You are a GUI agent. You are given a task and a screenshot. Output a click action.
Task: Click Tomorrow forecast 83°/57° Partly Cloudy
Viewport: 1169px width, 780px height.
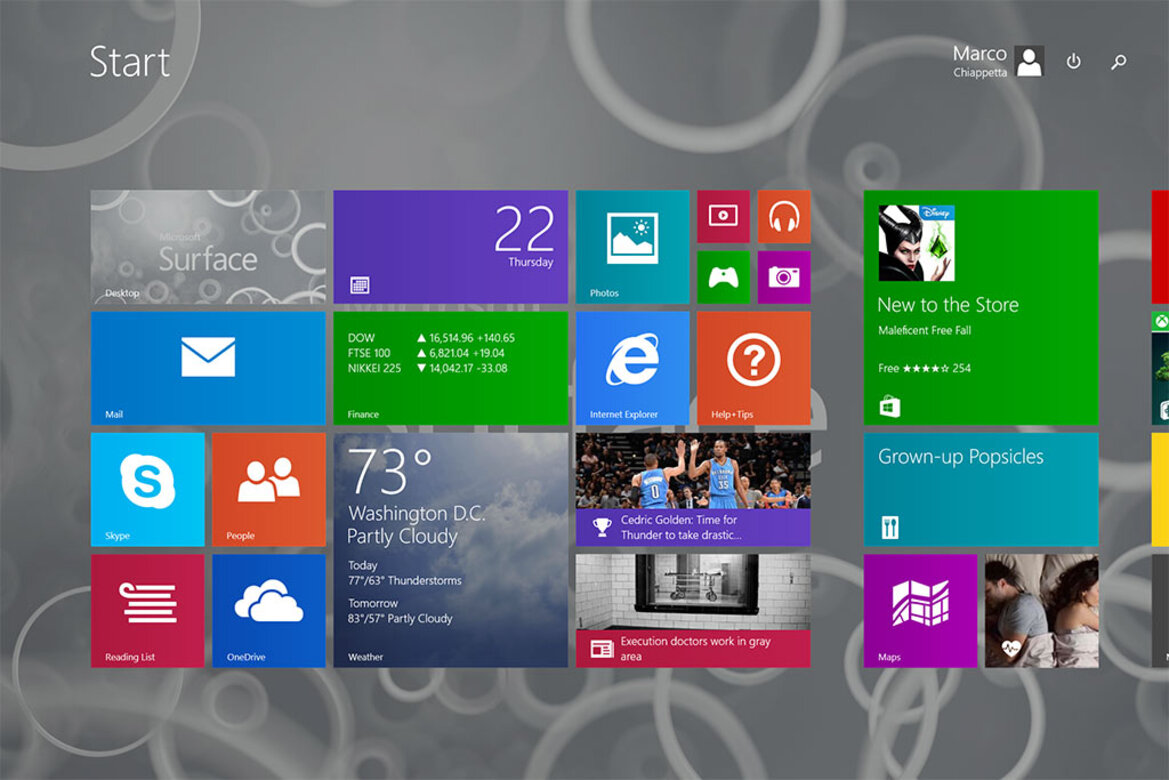[400, 611]
